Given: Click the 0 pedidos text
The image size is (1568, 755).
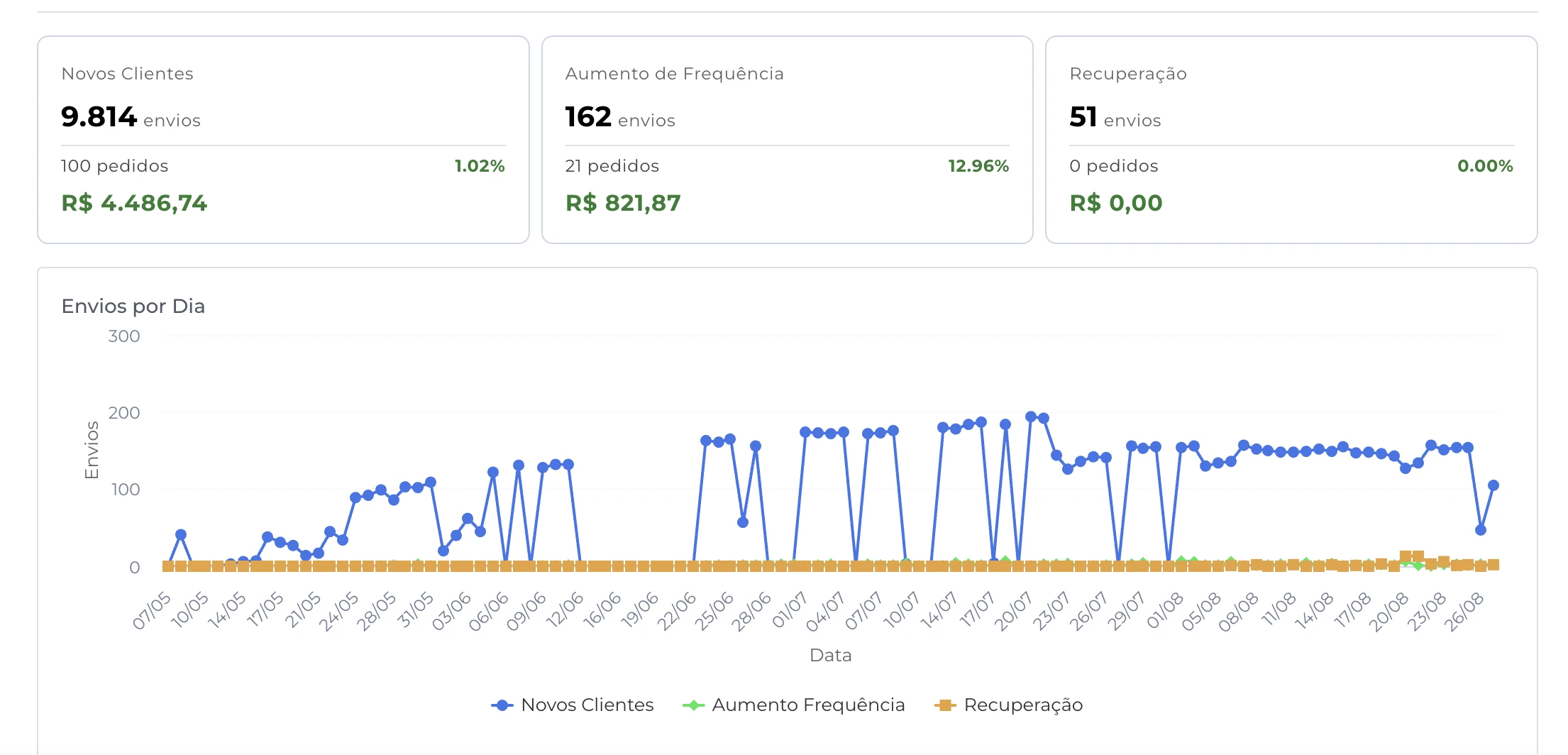Looking at the screenshot, I should [1114, 166].
